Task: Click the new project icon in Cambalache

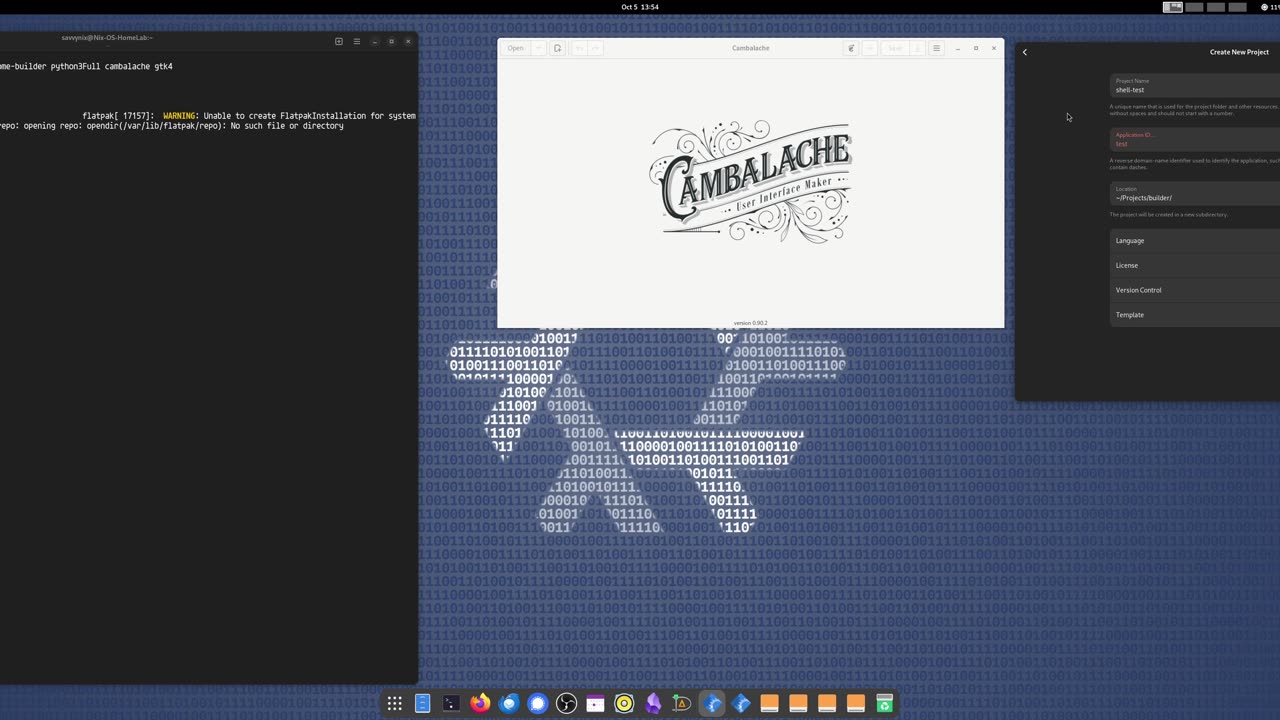Action: (x=558, y=48)
